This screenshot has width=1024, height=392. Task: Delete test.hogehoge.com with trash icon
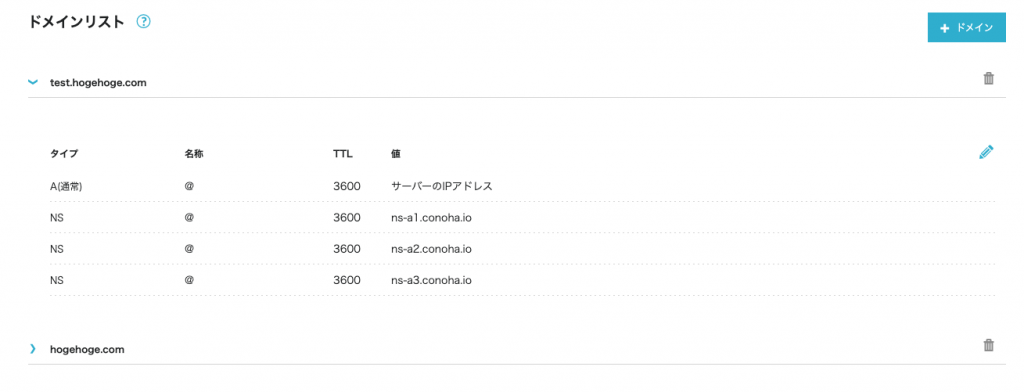989,79
